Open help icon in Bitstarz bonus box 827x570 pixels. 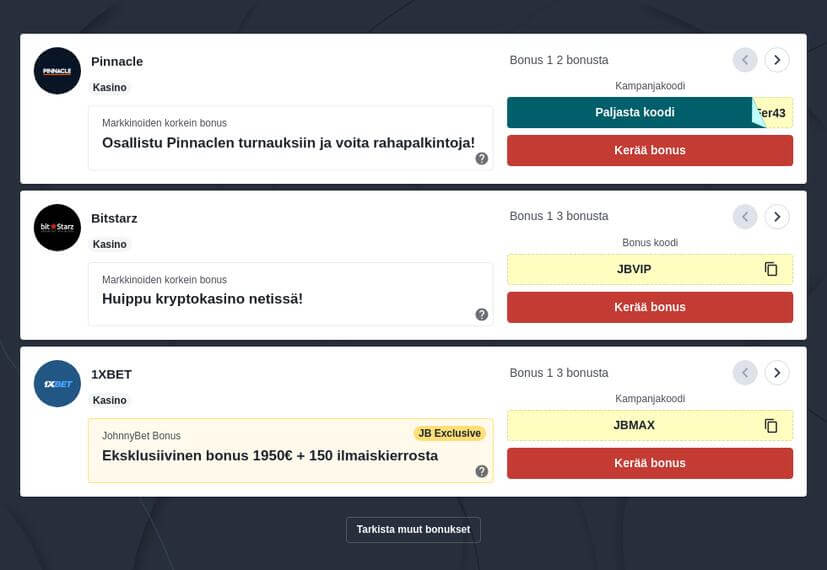click(x=481, y=314)
